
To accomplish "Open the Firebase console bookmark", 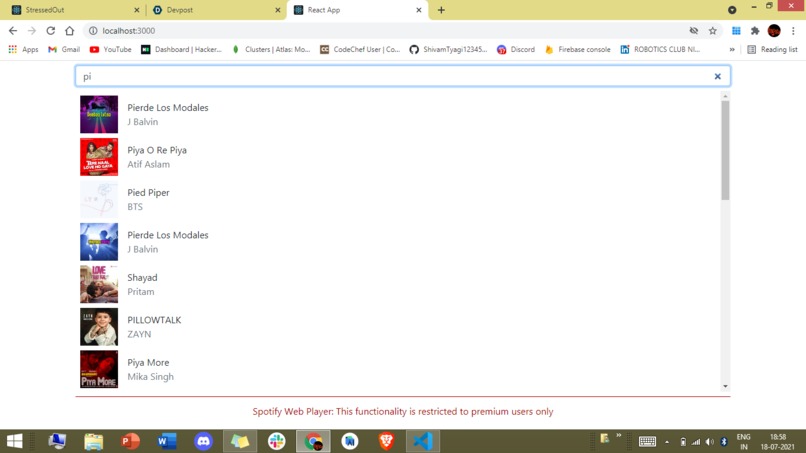I will pos(578,49).
